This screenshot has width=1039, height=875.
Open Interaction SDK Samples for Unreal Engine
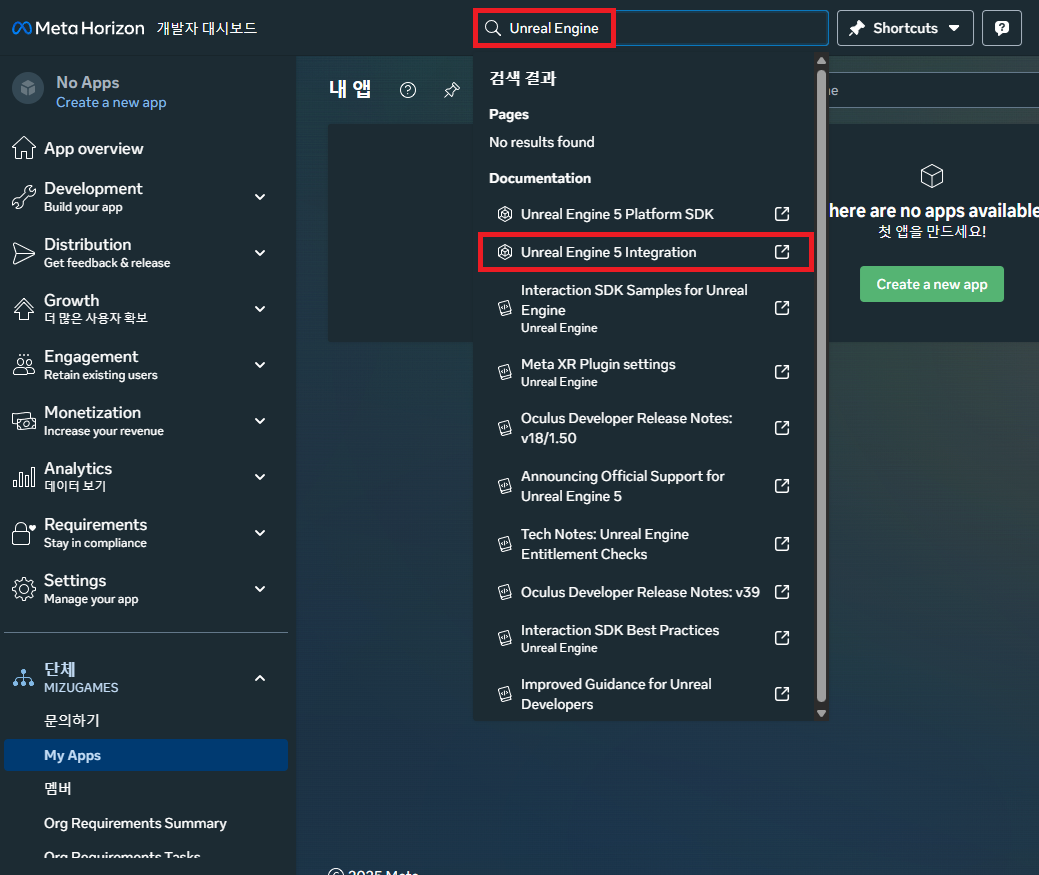click(643, 308)
